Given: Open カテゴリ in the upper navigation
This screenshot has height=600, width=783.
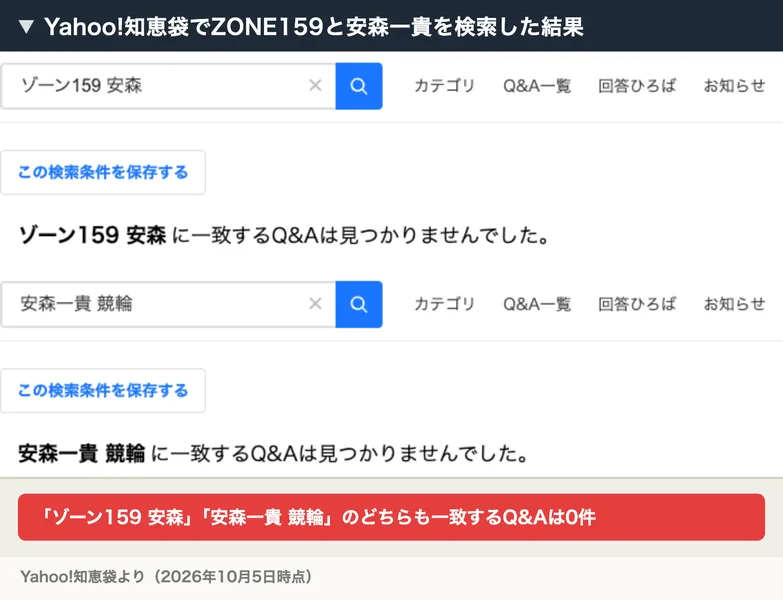Looking at the screenshot, I should (x=444, y=86).
